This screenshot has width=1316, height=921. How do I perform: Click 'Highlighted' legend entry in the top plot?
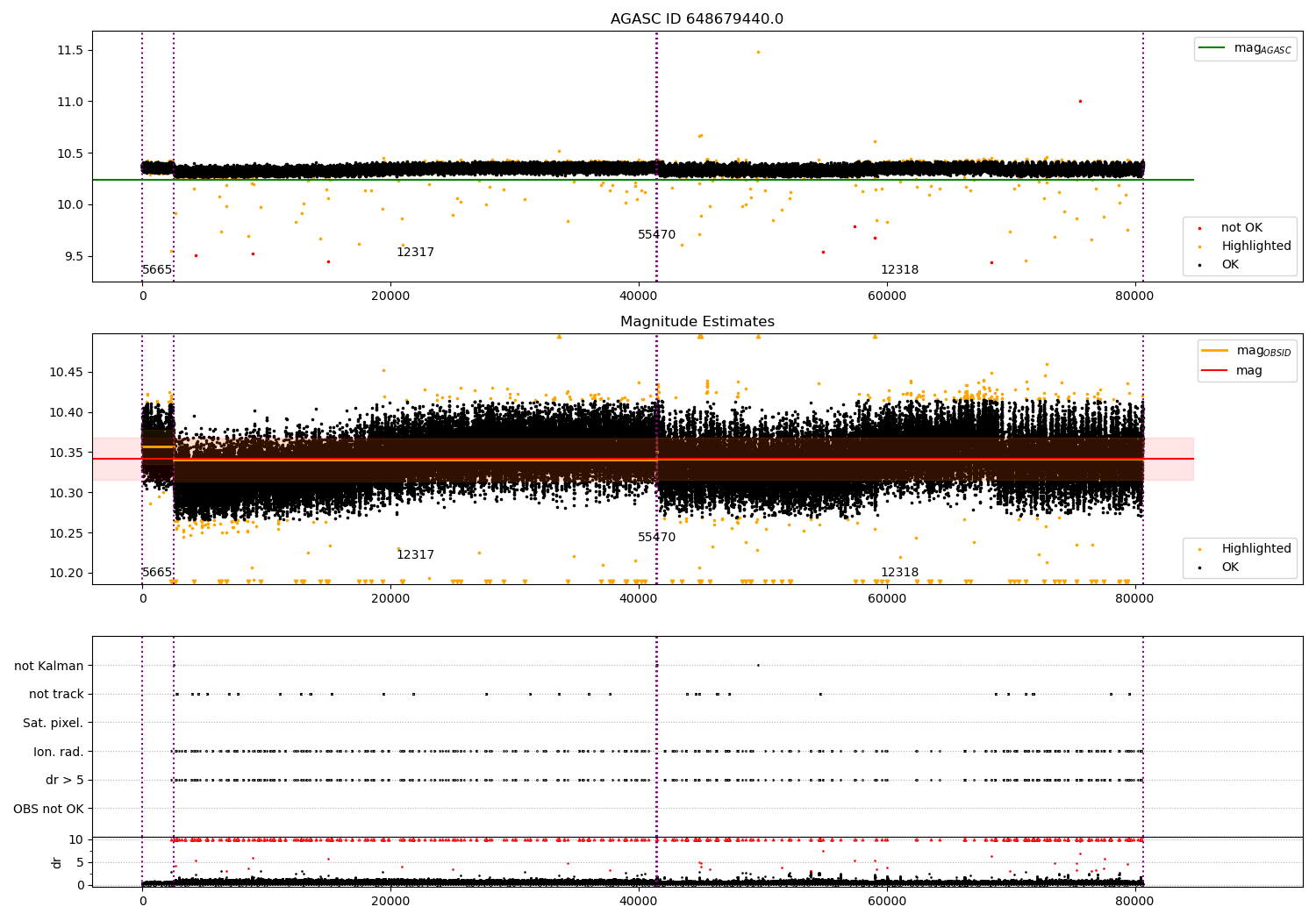(x=1244, y=246)
